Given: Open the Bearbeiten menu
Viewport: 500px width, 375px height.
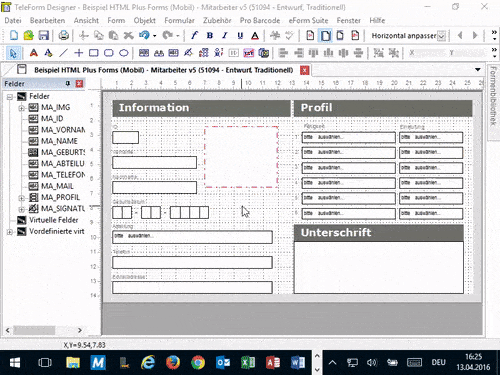Looking at the screenshot, I should (x=47, y=21).
